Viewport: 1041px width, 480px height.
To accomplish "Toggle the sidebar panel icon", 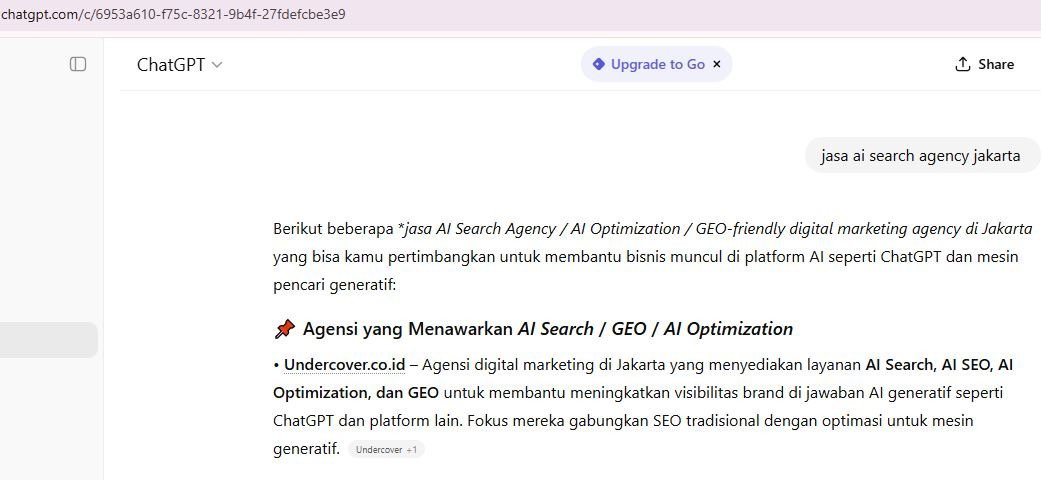I will pyautogui.click(x=78, y=64).
